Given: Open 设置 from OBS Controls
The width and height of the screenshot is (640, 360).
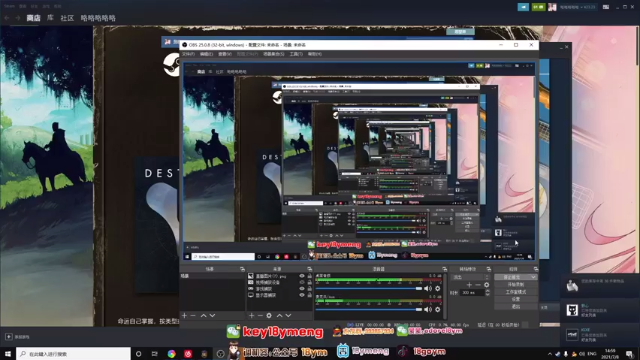Looking at the screenshot, I should tap(516, 299).
